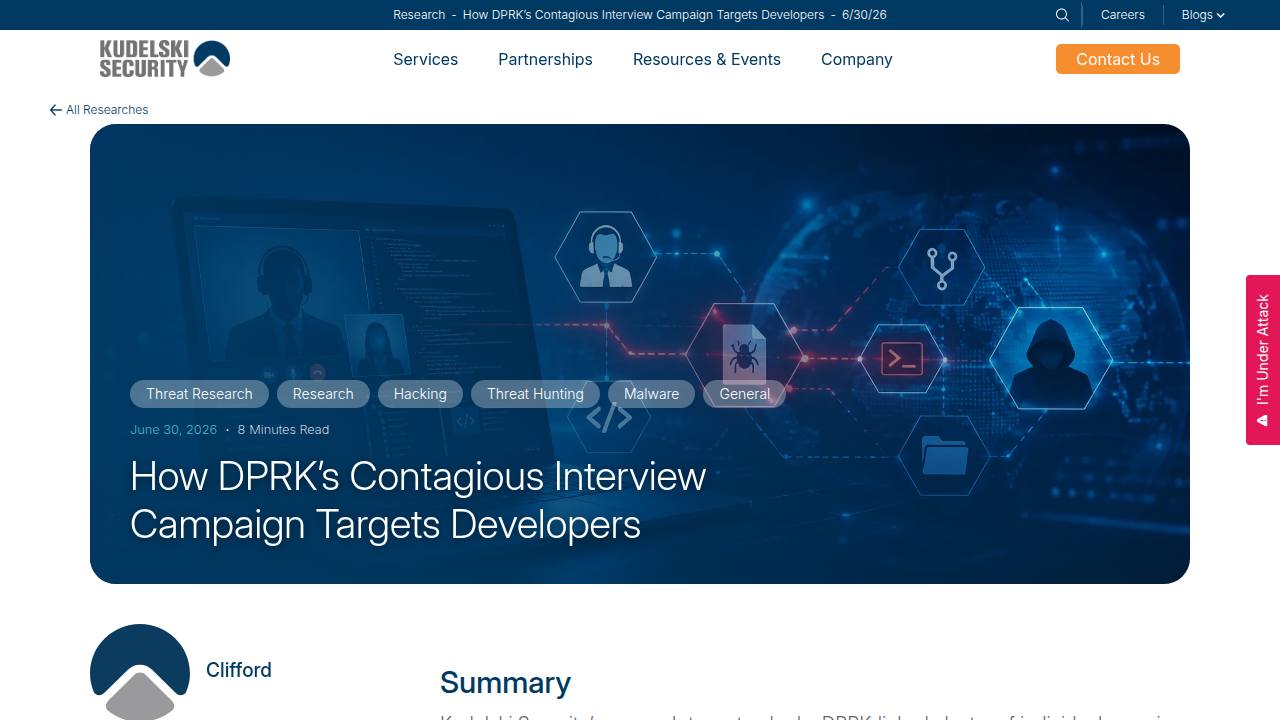Open the Careers link
The width and height of the screenshot is (1280, 720).
coord(1122,15)
